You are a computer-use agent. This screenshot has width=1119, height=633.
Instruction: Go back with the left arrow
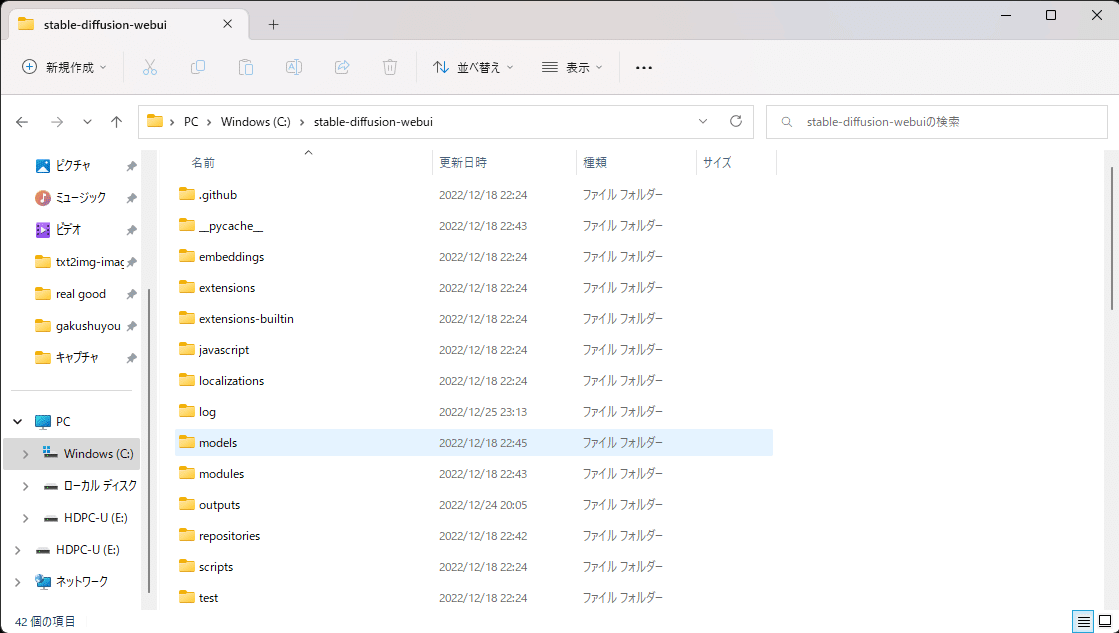click(22, 122)
